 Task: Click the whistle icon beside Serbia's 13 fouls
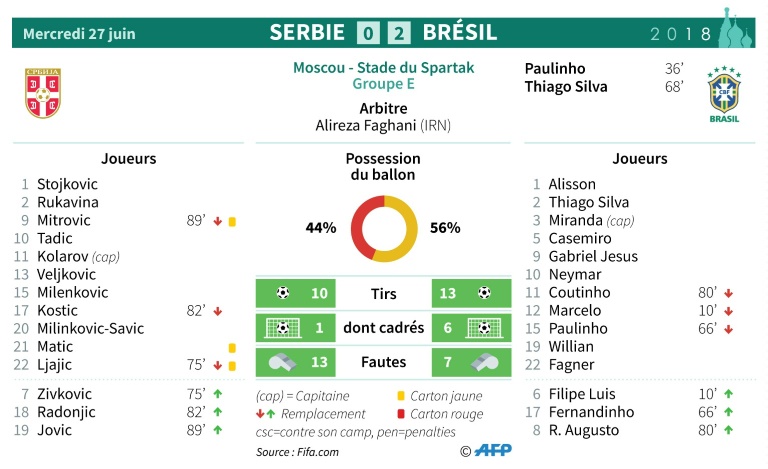tap(283, 362)
